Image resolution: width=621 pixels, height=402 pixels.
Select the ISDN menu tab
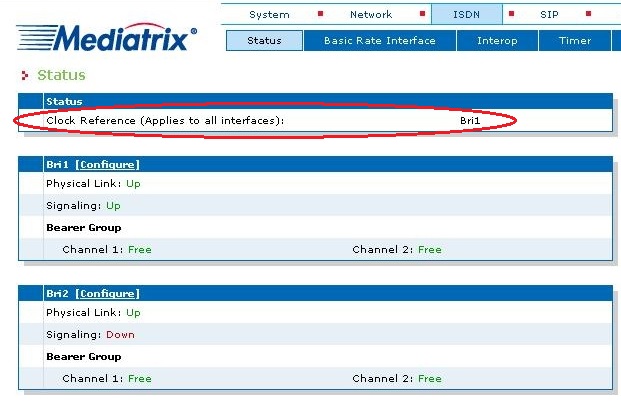click(x=467, y=15)
